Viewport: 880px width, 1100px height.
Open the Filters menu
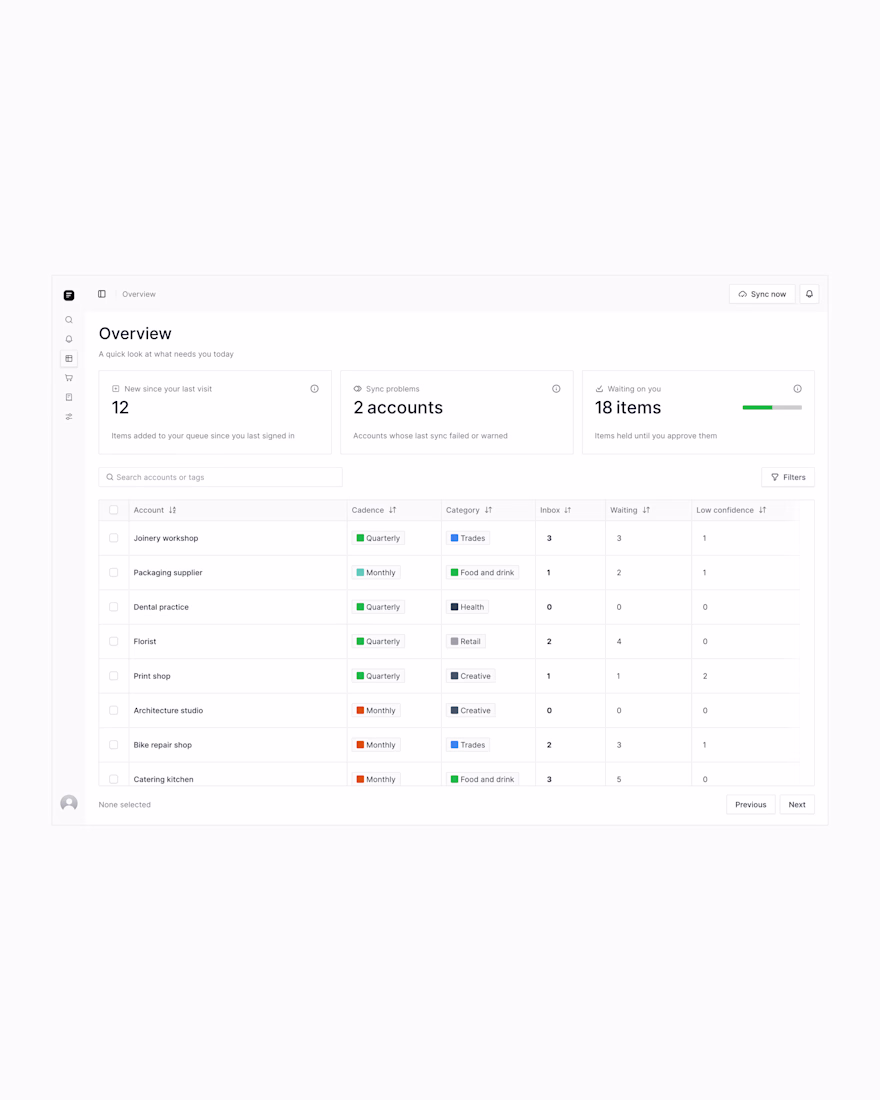788,477
